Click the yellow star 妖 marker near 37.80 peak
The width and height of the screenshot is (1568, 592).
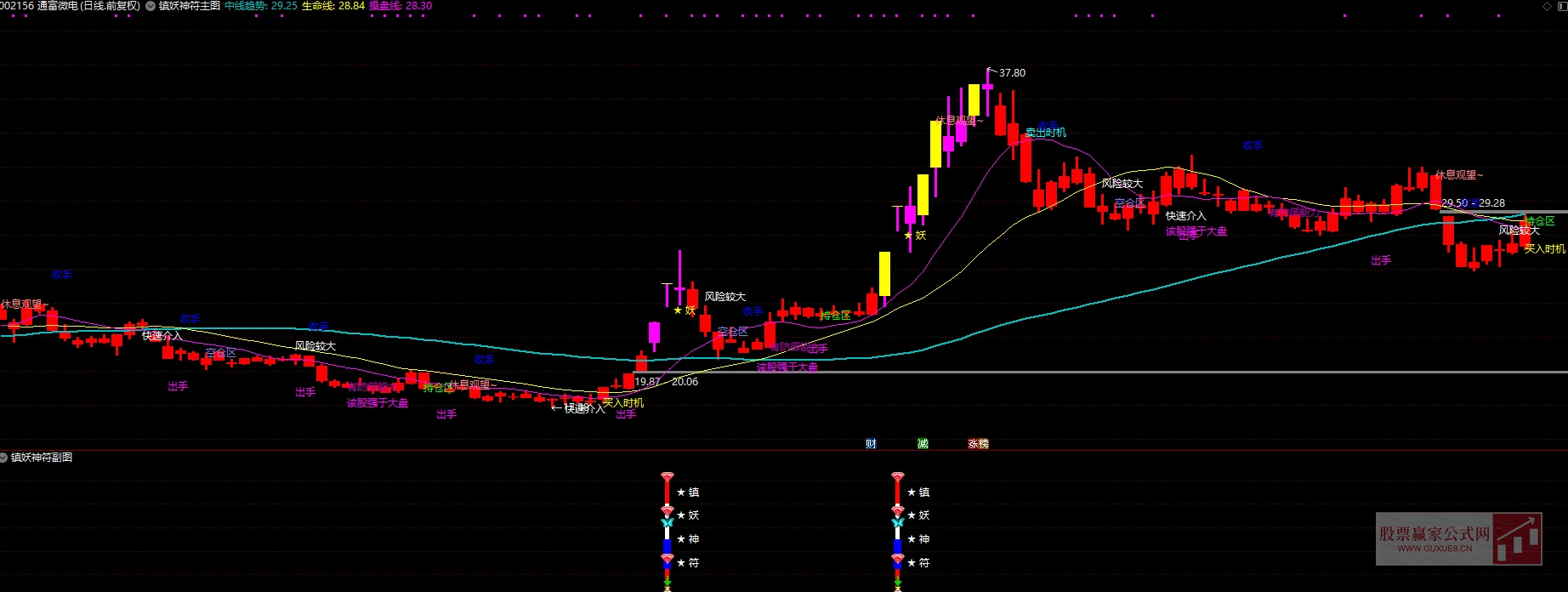[915, 236]
